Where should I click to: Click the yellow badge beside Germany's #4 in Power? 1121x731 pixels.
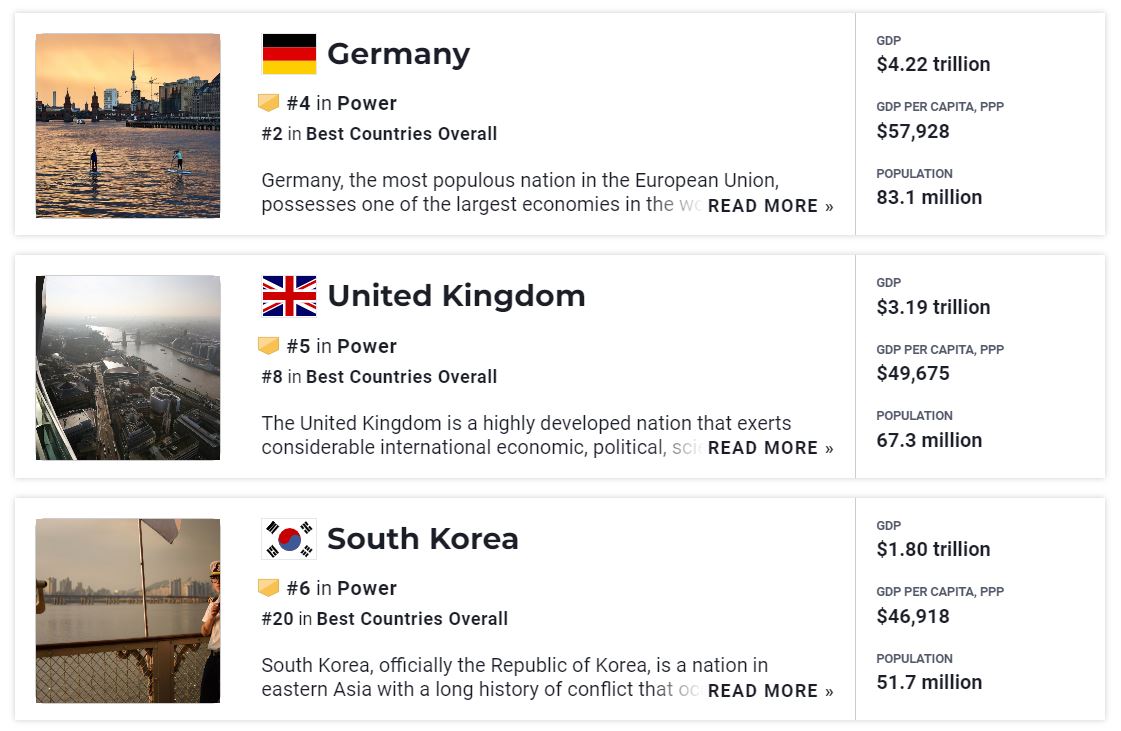pos(269,103)
